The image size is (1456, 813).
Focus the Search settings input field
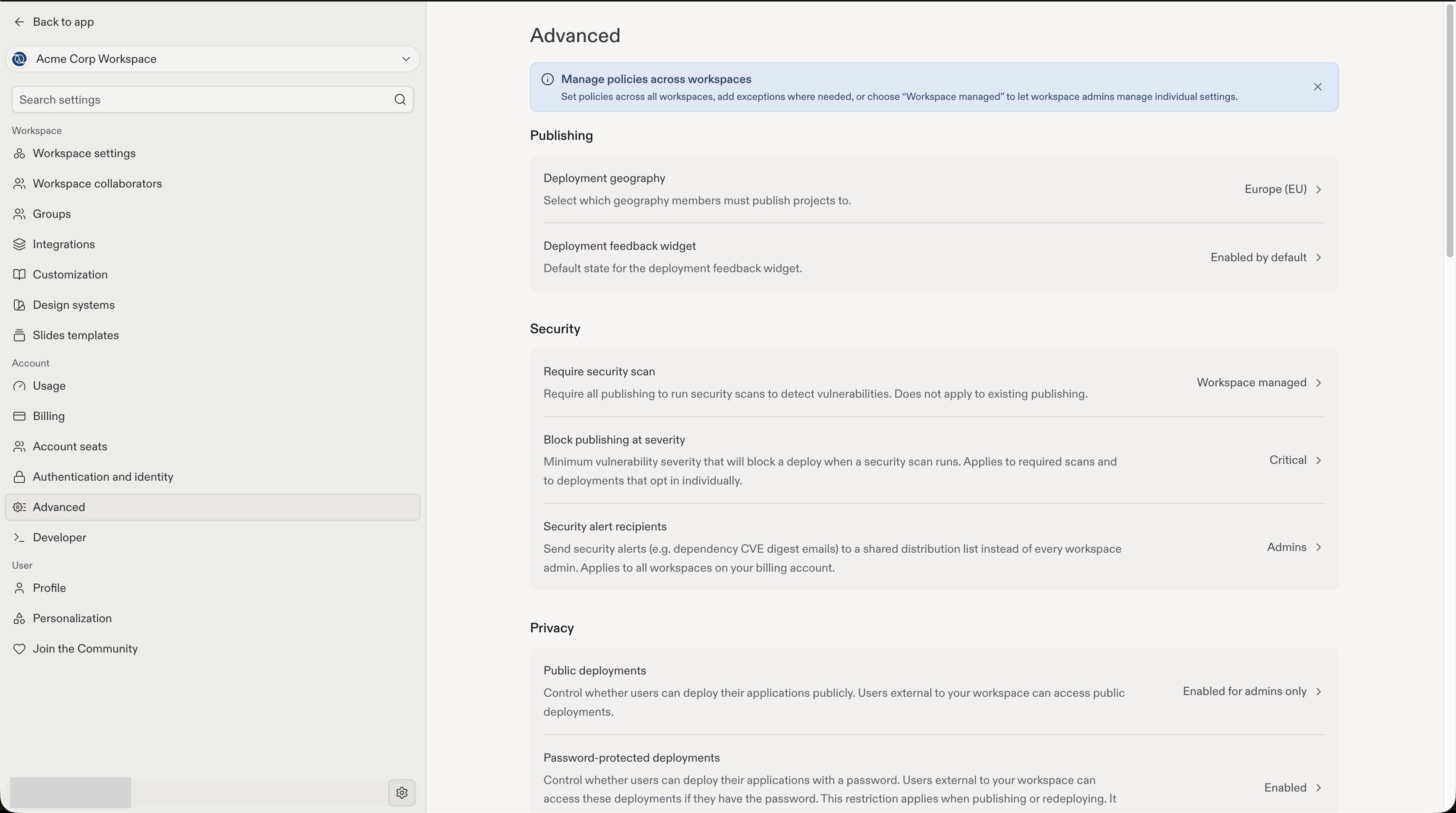[212, 99]
